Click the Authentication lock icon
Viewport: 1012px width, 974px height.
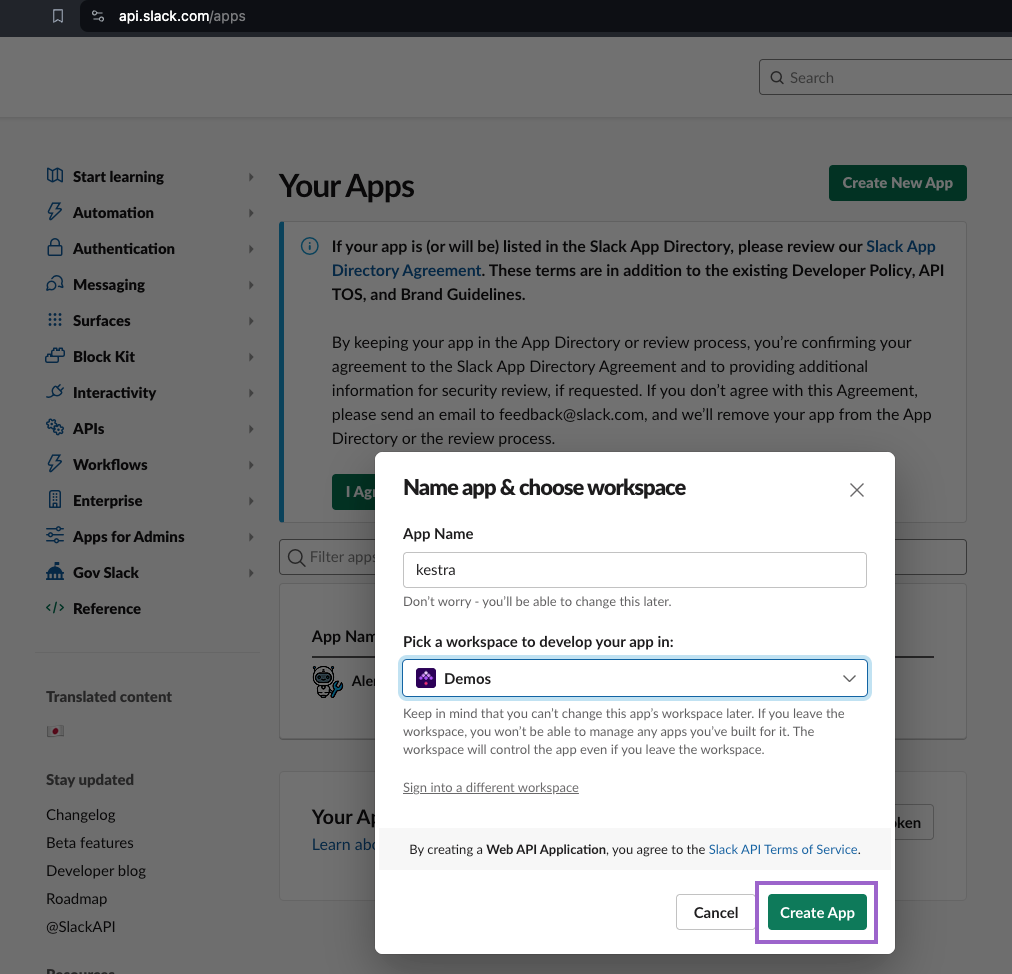click(x=55, y=248)
